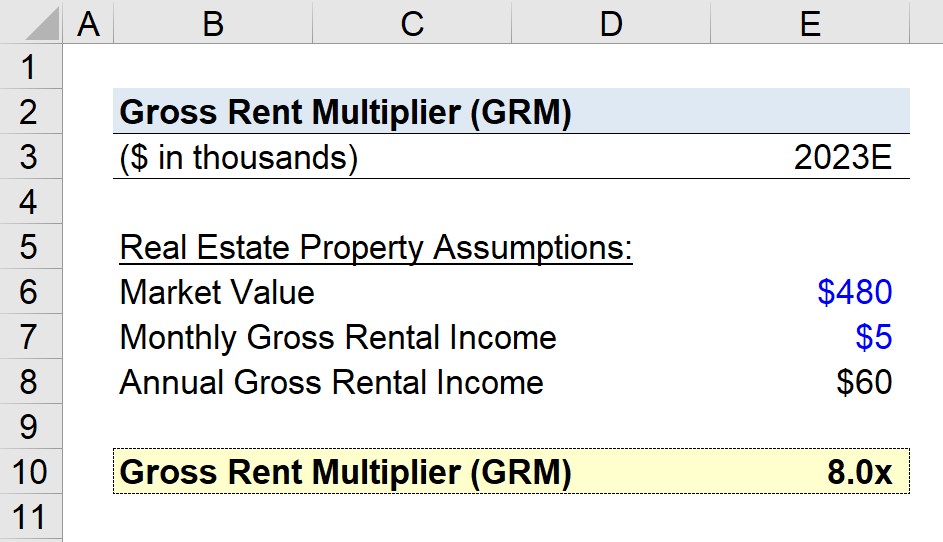
Task: Select column C header
Action: pos(412,22)
